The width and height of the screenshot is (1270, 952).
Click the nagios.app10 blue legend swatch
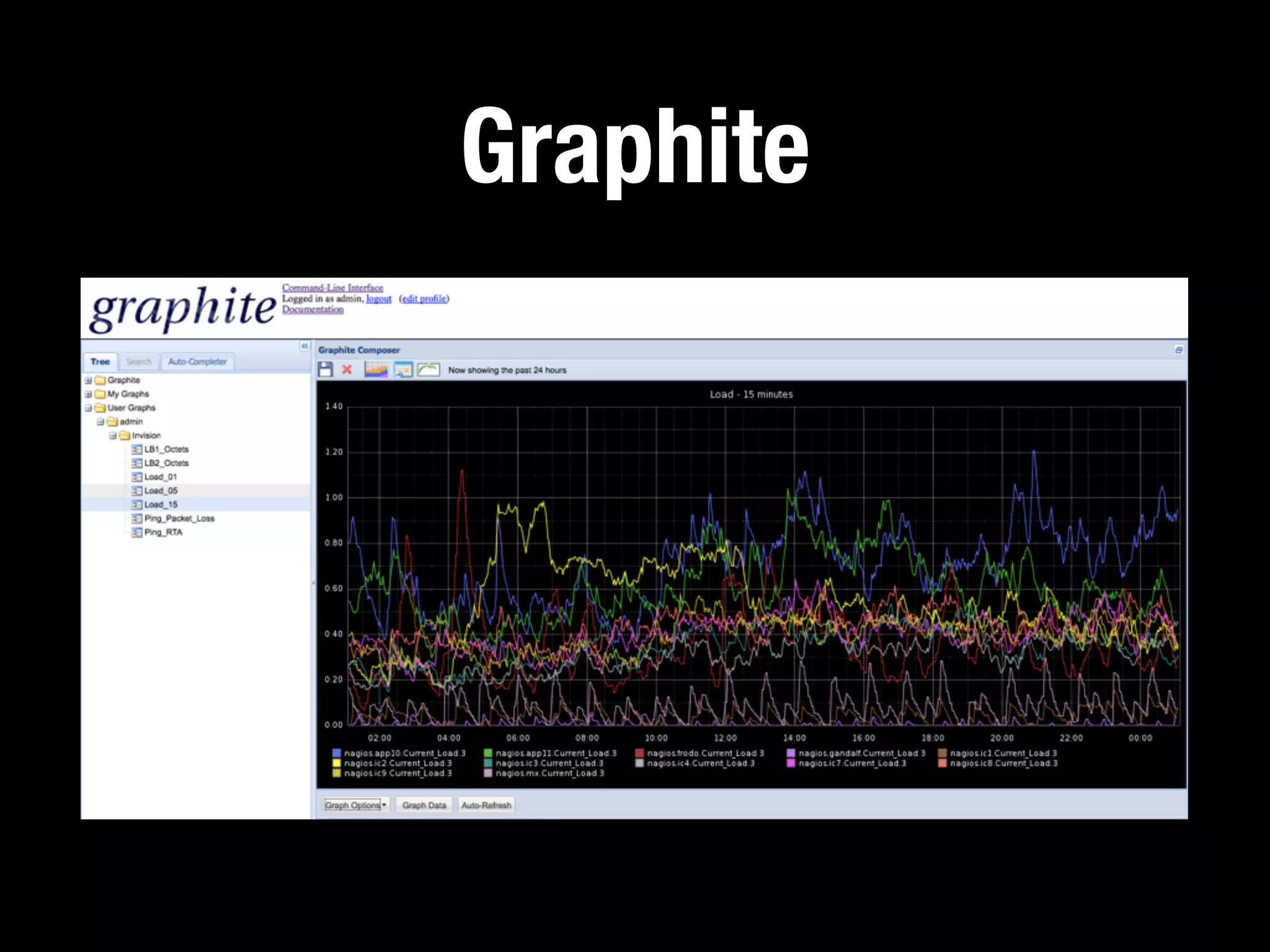click(337, 753)
